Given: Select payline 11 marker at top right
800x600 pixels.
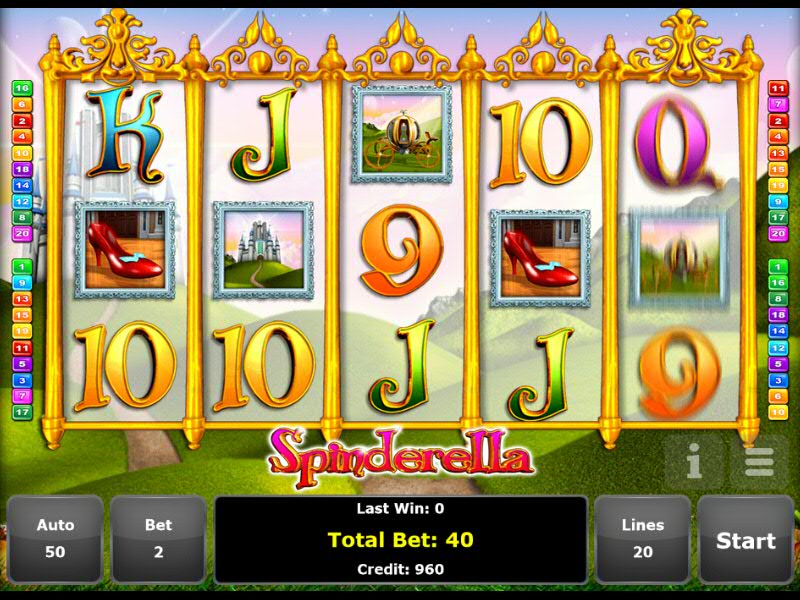Looking at the screenshot, I should [778, 88].
